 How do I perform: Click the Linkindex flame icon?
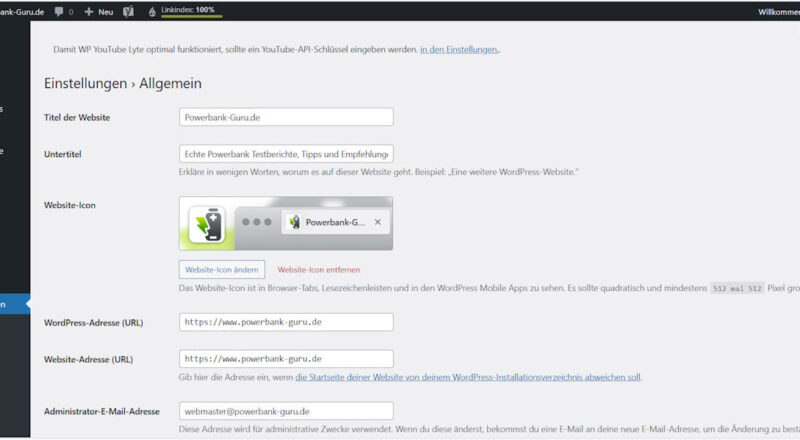(x=152, y=11)
